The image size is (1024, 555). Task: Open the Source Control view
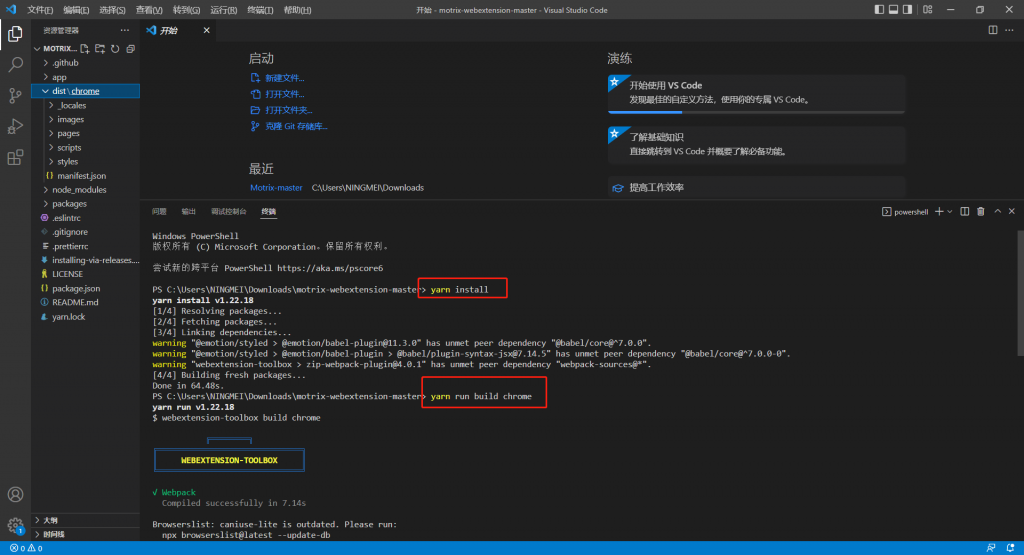point(15,95)
